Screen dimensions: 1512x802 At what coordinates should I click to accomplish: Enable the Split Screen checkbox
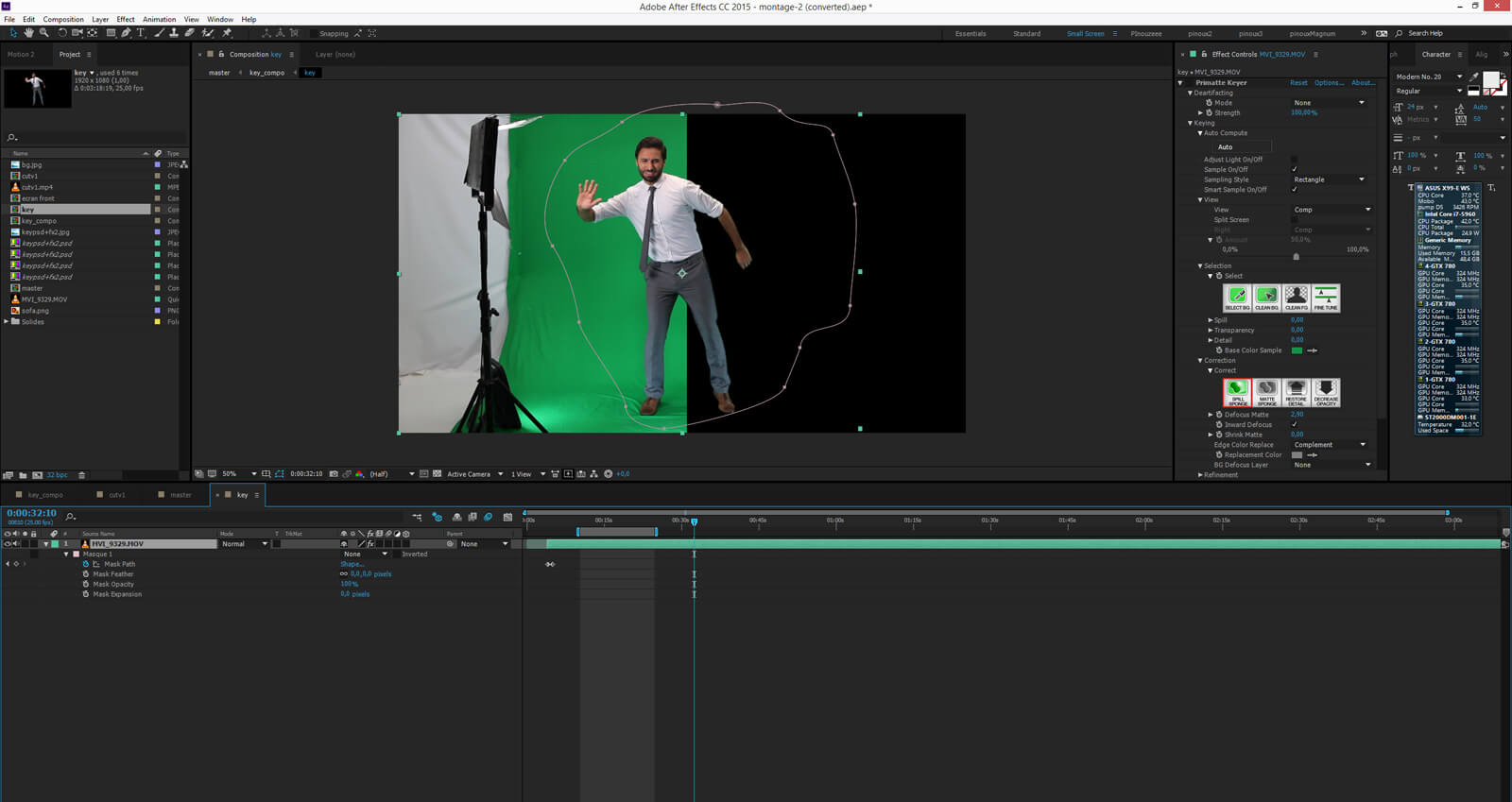[1295, 219]
